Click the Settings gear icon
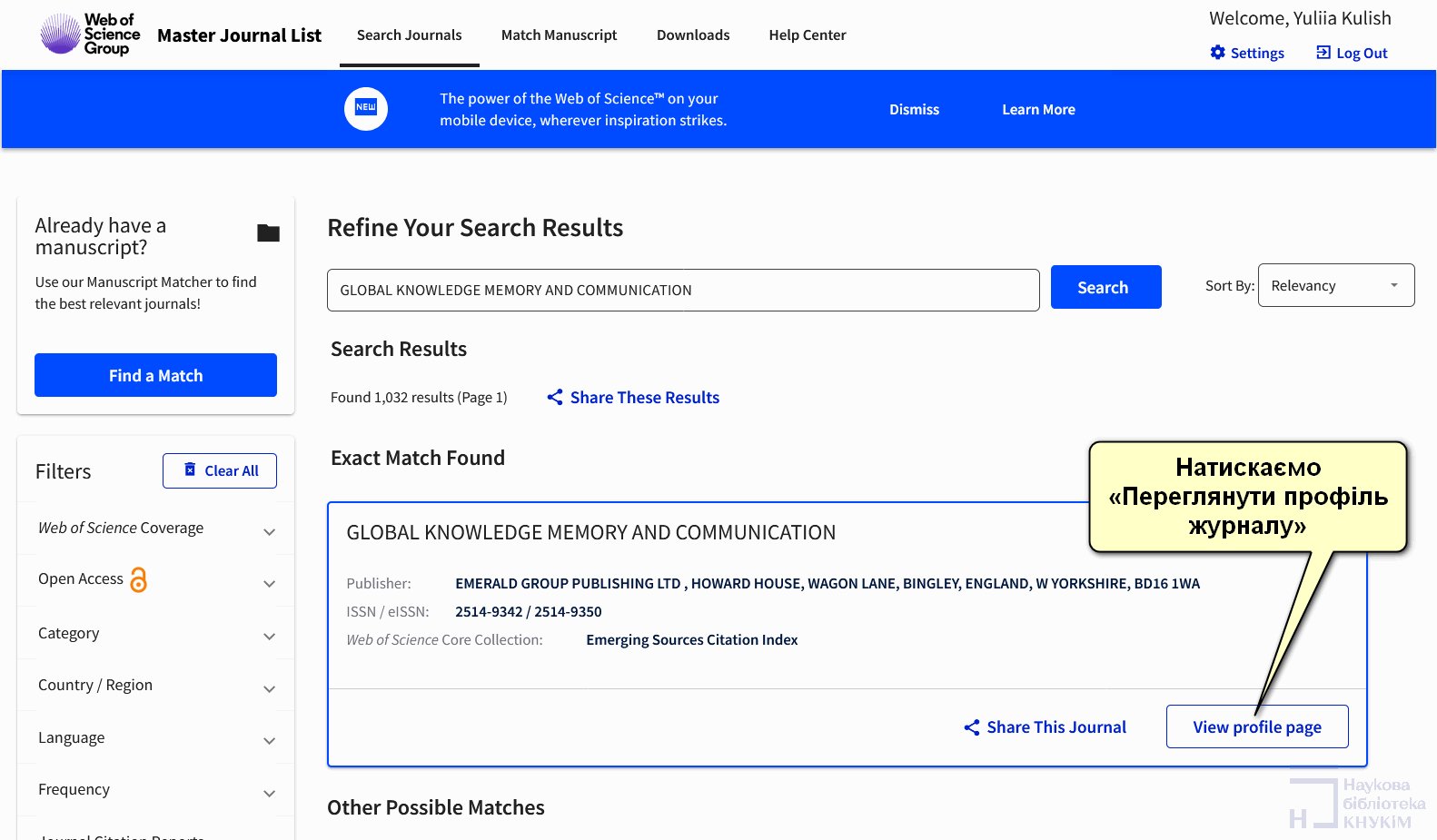This screenshot has height=840, width=1437. click(1217, 53)
